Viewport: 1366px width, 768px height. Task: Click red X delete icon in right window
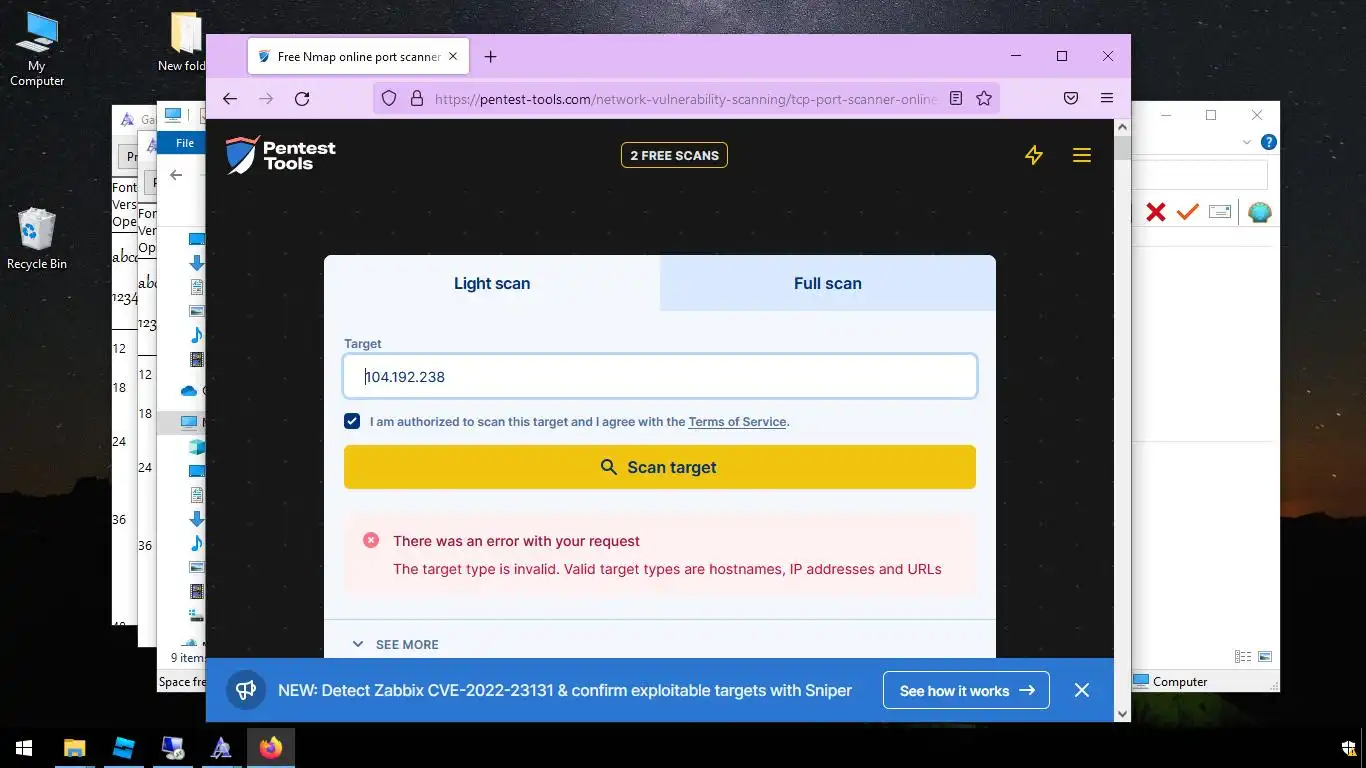[1156, 211]
